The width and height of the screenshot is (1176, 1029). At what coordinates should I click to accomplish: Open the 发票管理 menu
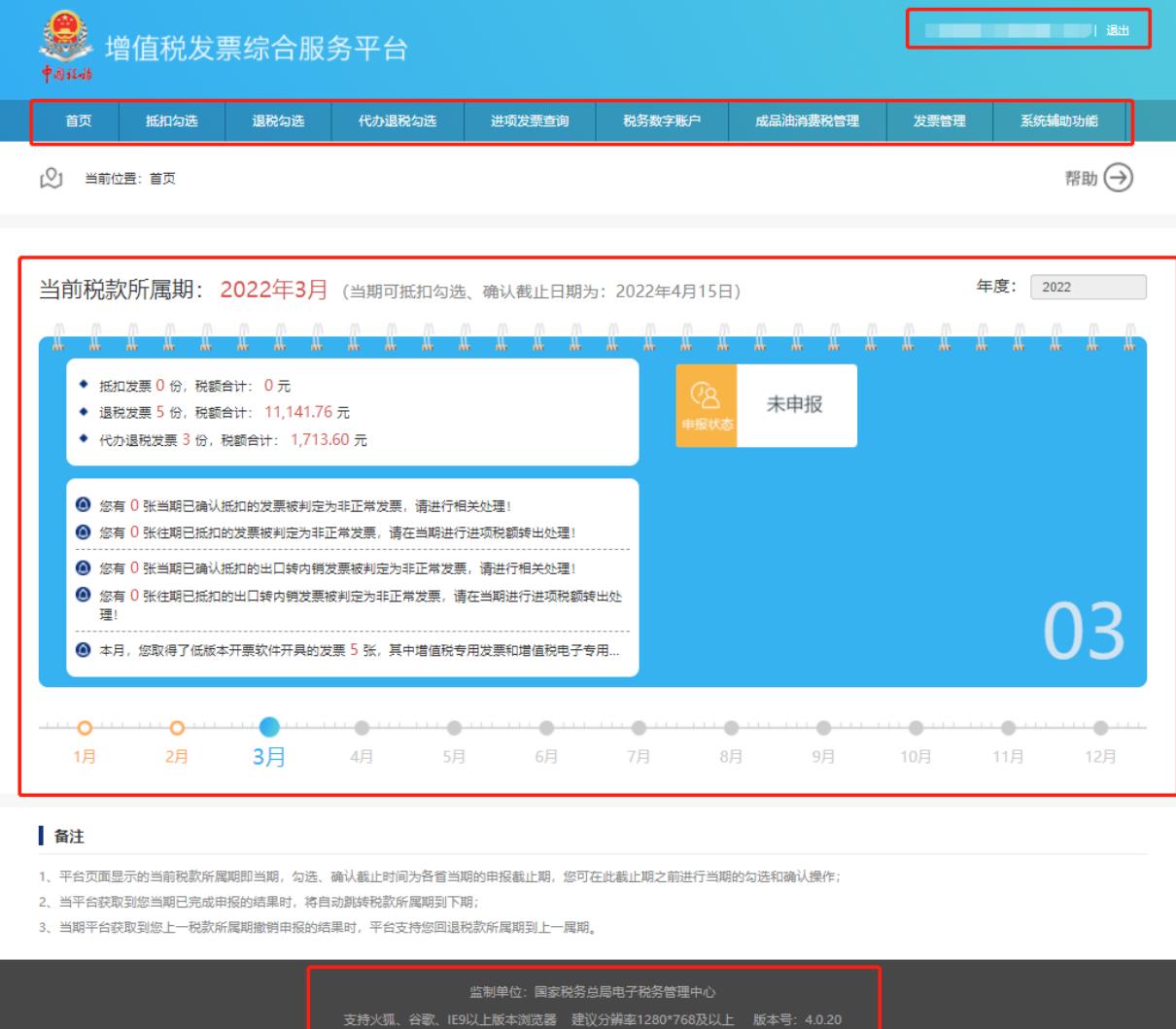(x=939, y=121)
